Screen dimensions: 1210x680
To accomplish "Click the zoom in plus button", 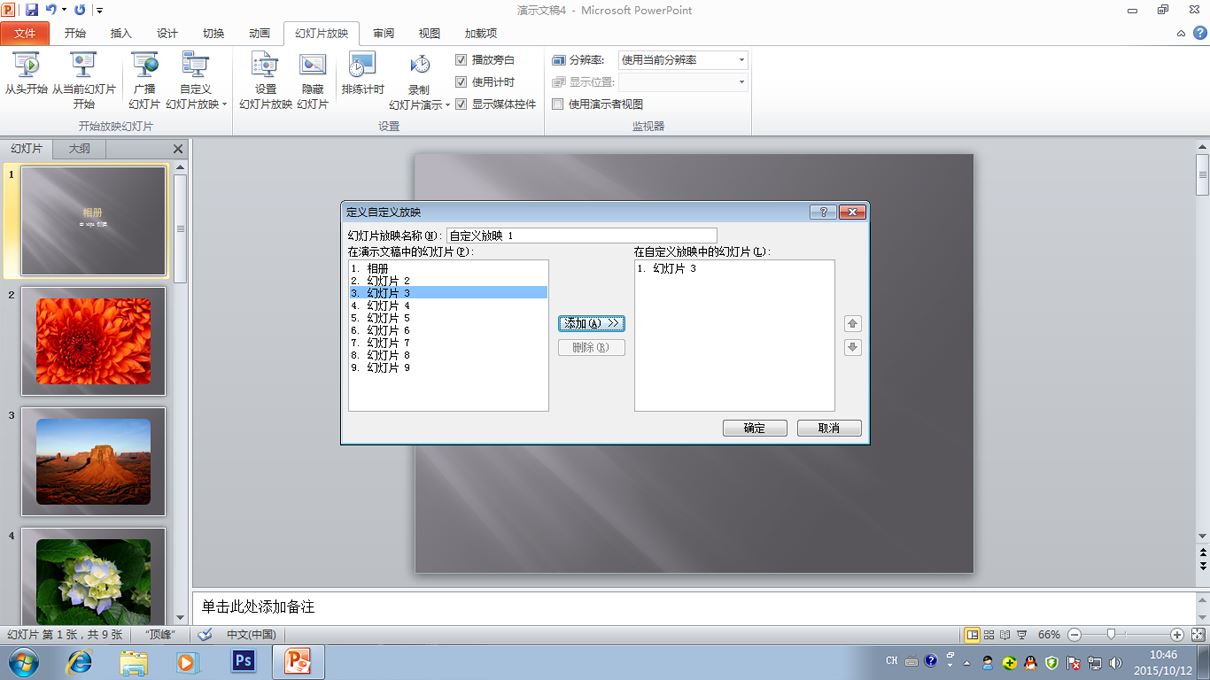I will [x=1177, y=635].
